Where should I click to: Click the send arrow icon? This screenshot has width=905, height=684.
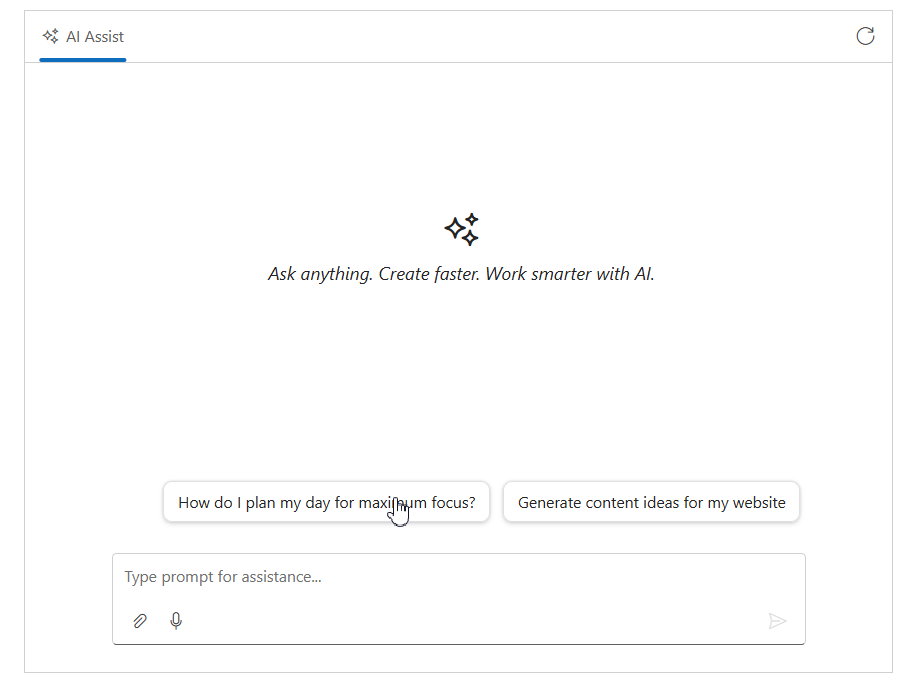(777, 621)
